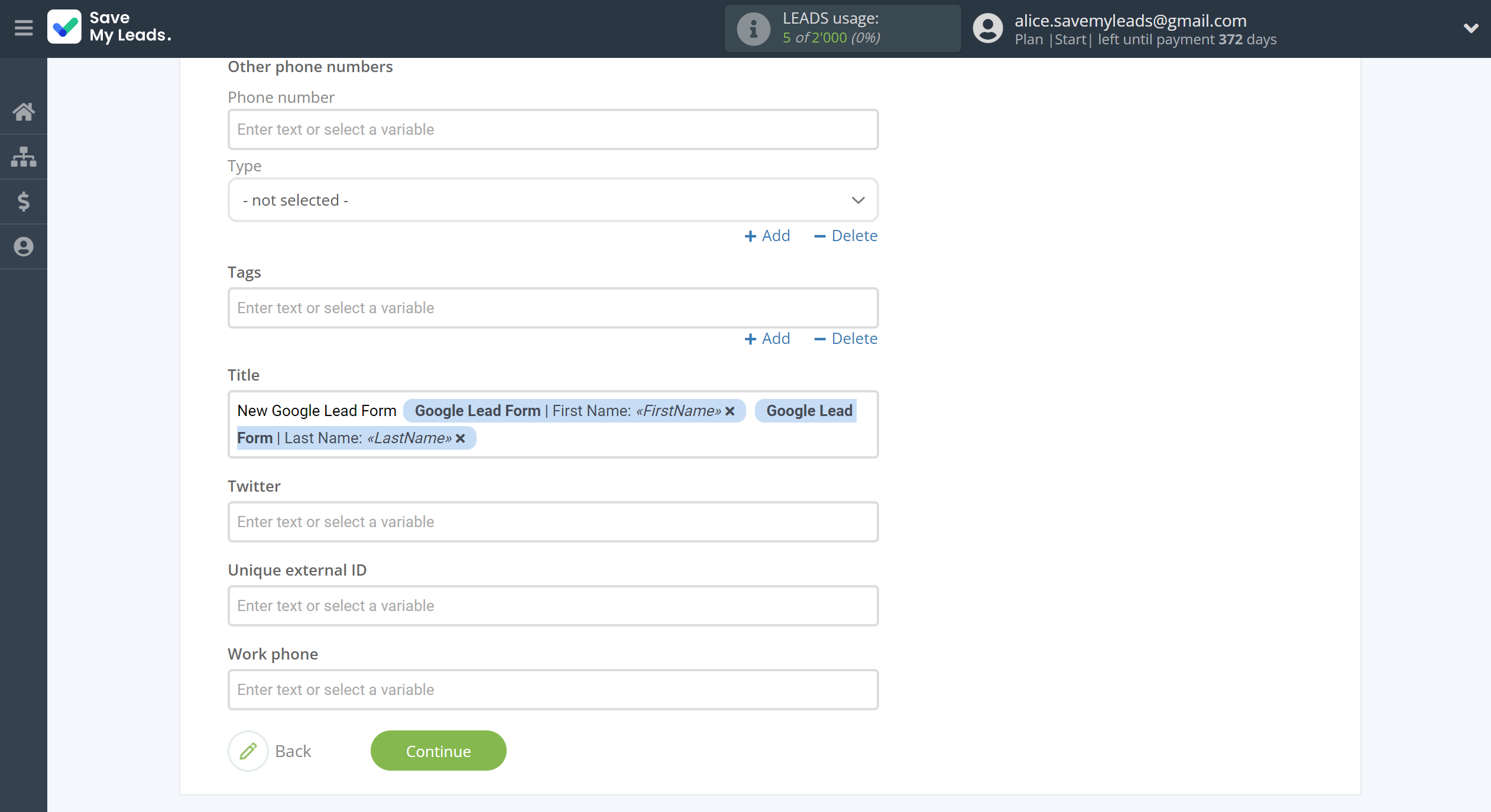Open the billing dollar sidebar icon

point(24,202)
